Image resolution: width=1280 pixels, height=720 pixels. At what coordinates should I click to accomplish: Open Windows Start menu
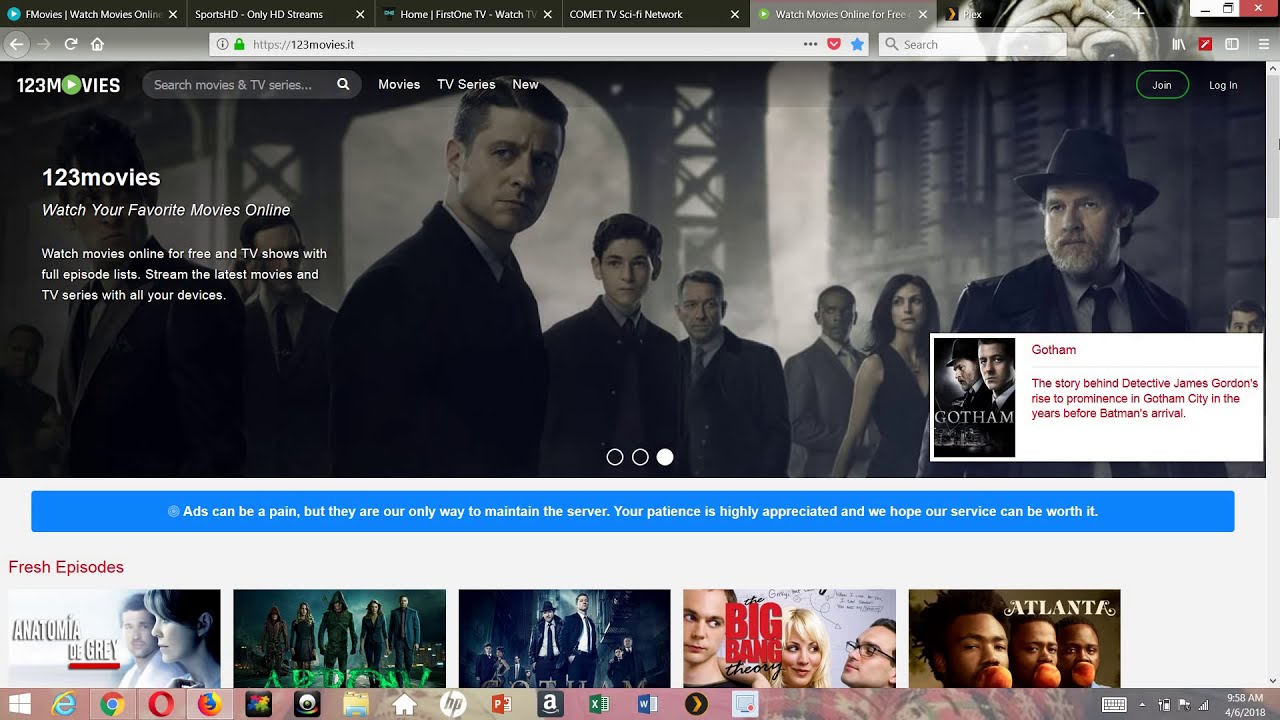pos(19,704)
